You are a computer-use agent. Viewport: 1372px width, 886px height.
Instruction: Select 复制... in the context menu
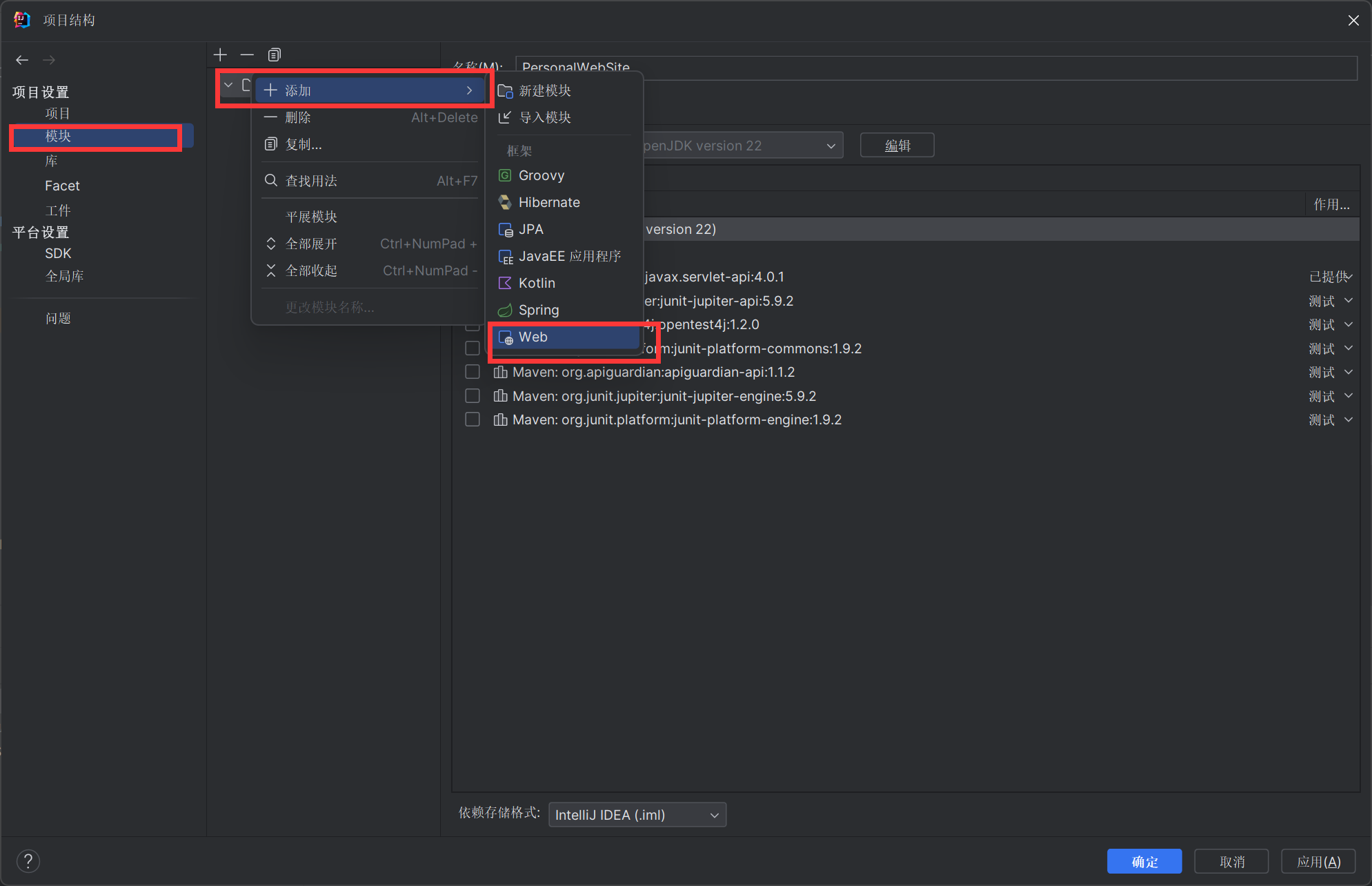[x=369, y=144]
